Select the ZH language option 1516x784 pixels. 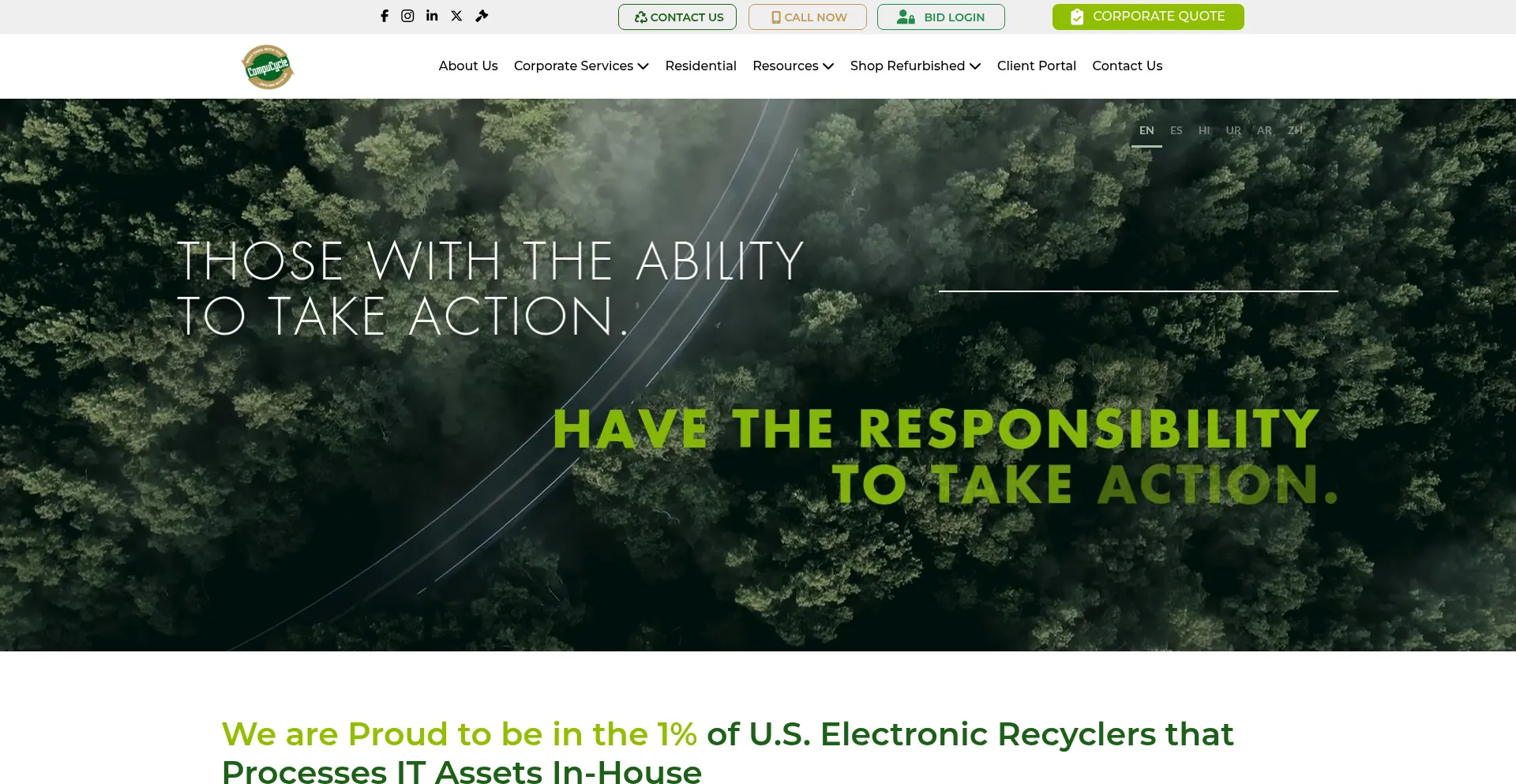(1295, 130)
